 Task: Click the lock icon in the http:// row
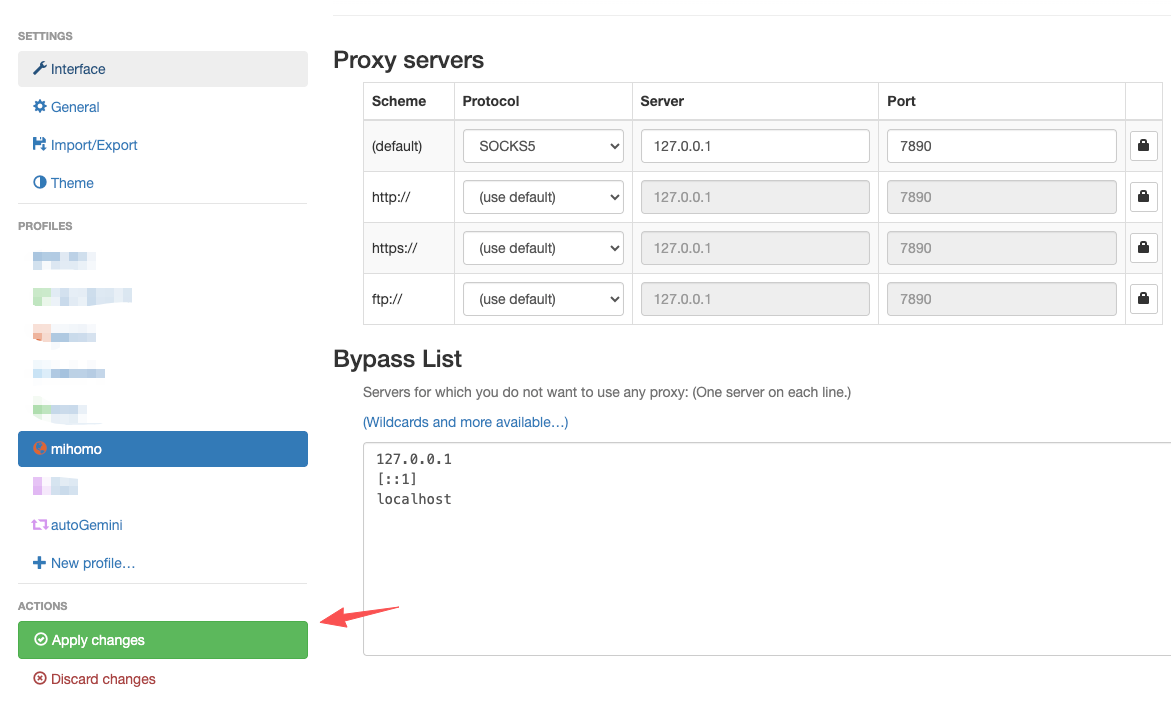[x=1143, y=197]
